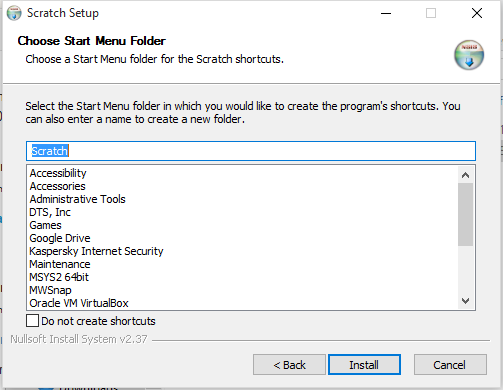Choose Administrative Tools from the list

[x=77, y=199]
